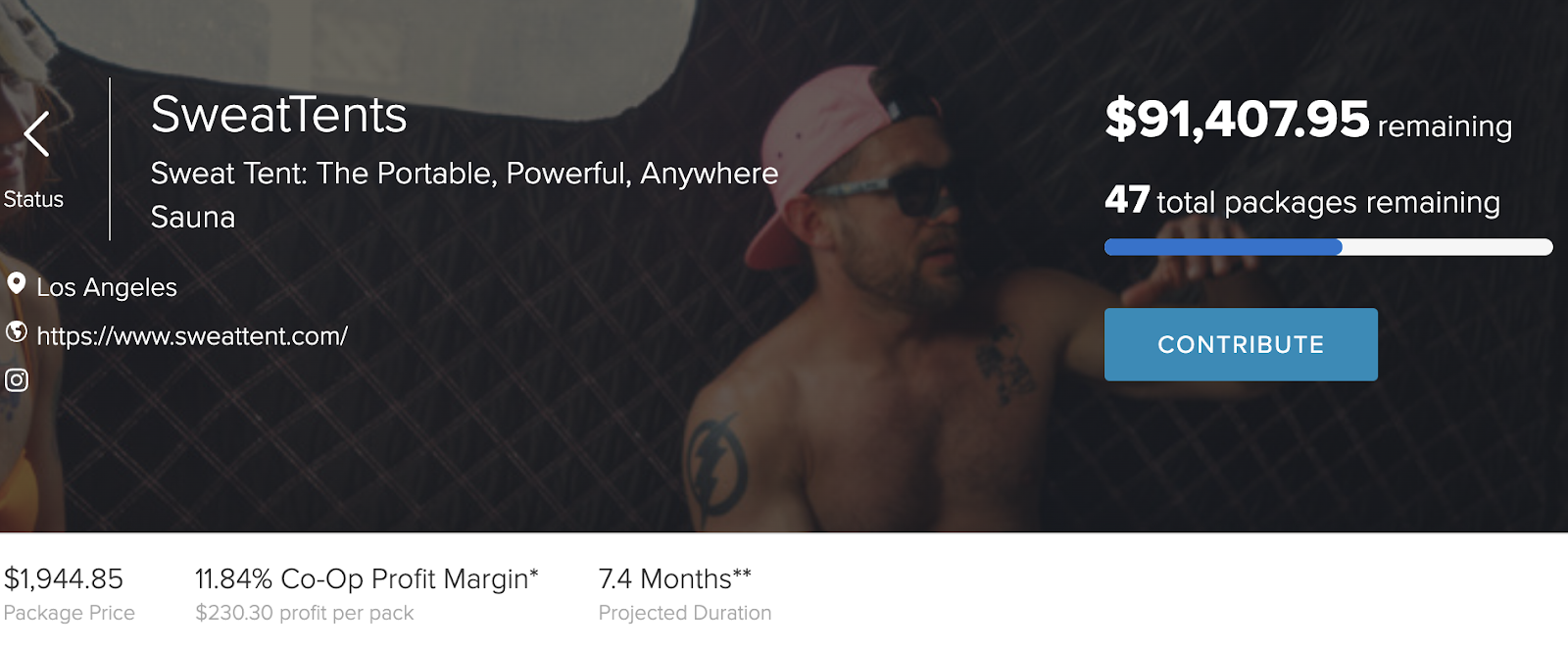Open the Instagram icon link

[x=17, y=380]
